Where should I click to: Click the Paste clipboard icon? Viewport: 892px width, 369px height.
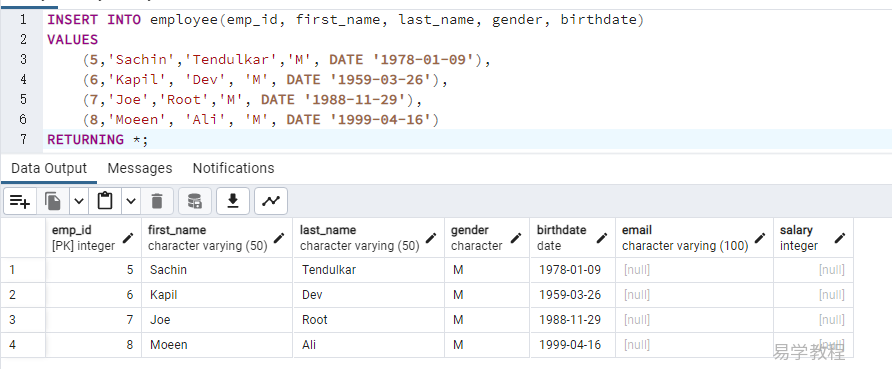105,201
